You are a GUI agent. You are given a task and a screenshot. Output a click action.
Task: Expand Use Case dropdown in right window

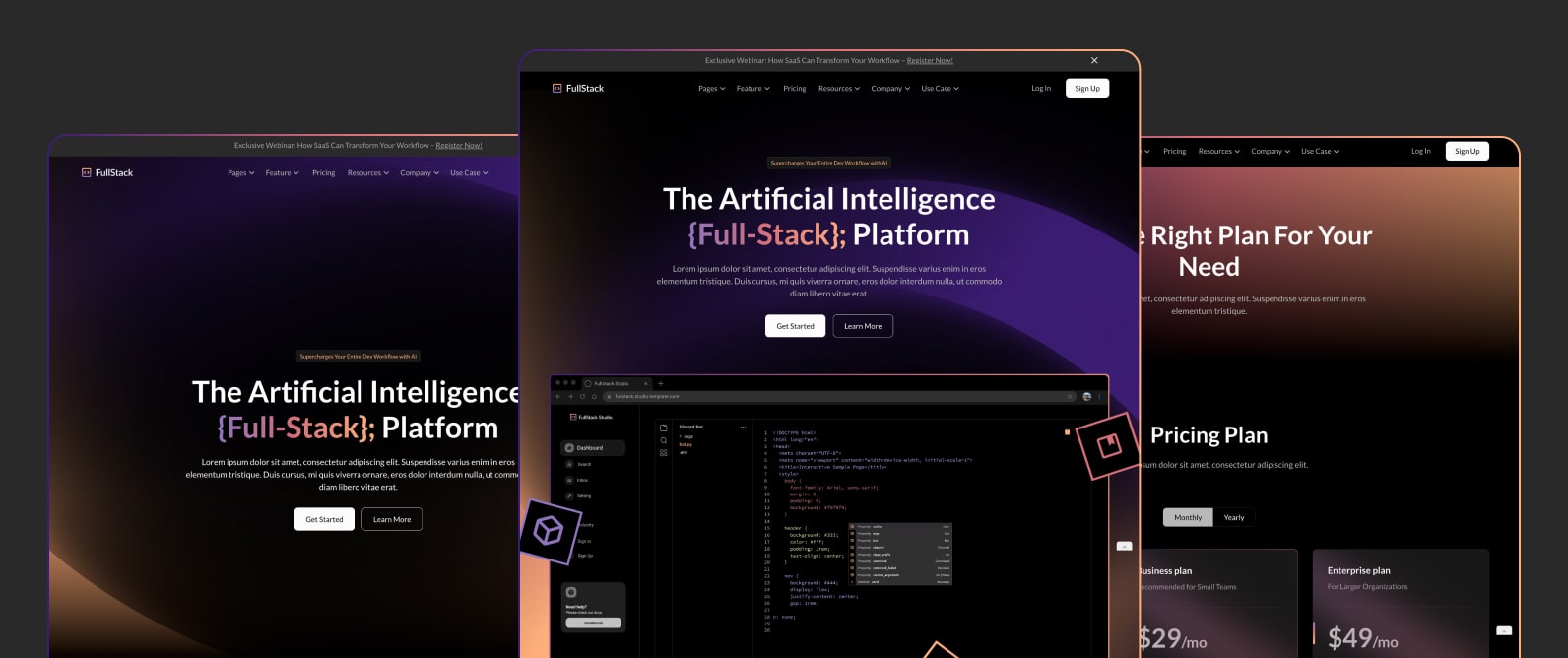pyautogui.click(x=1320, y=152)
